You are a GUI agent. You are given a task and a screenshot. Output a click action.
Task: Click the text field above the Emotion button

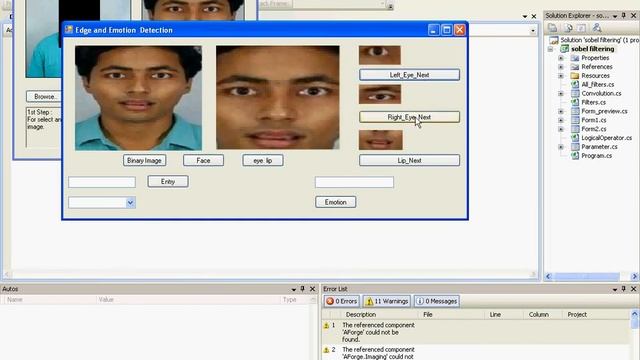pyautogui.click(x=354, y=182)
